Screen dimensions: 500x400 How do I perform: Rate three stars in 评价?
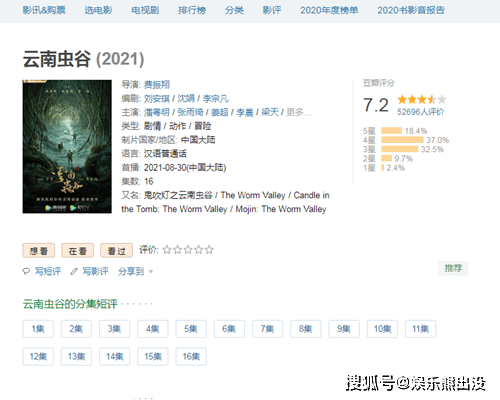[188, 250]
